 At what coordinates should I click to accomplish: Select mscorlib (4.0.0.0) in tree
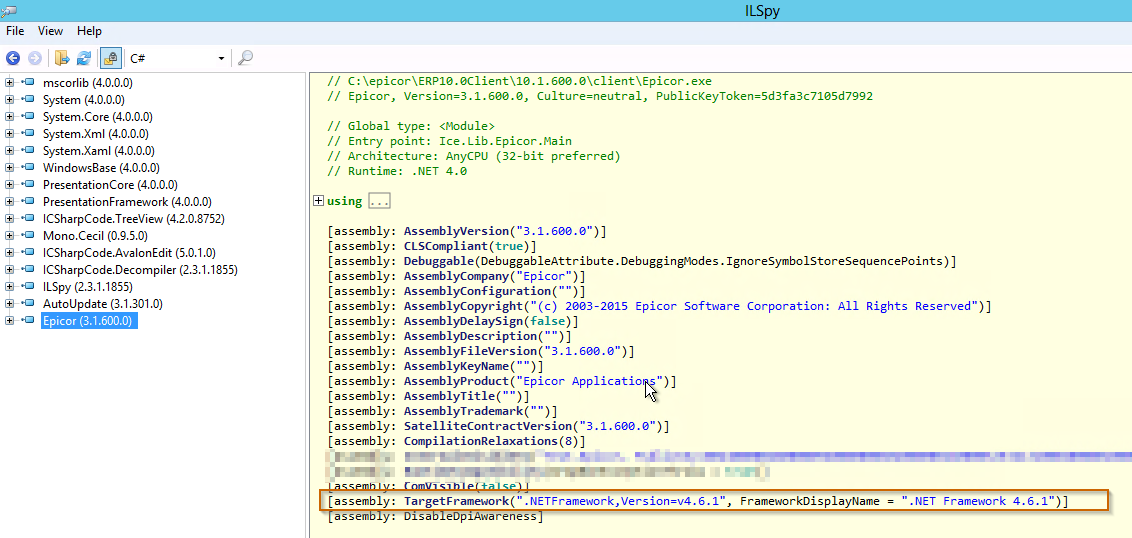pos(87,82)
